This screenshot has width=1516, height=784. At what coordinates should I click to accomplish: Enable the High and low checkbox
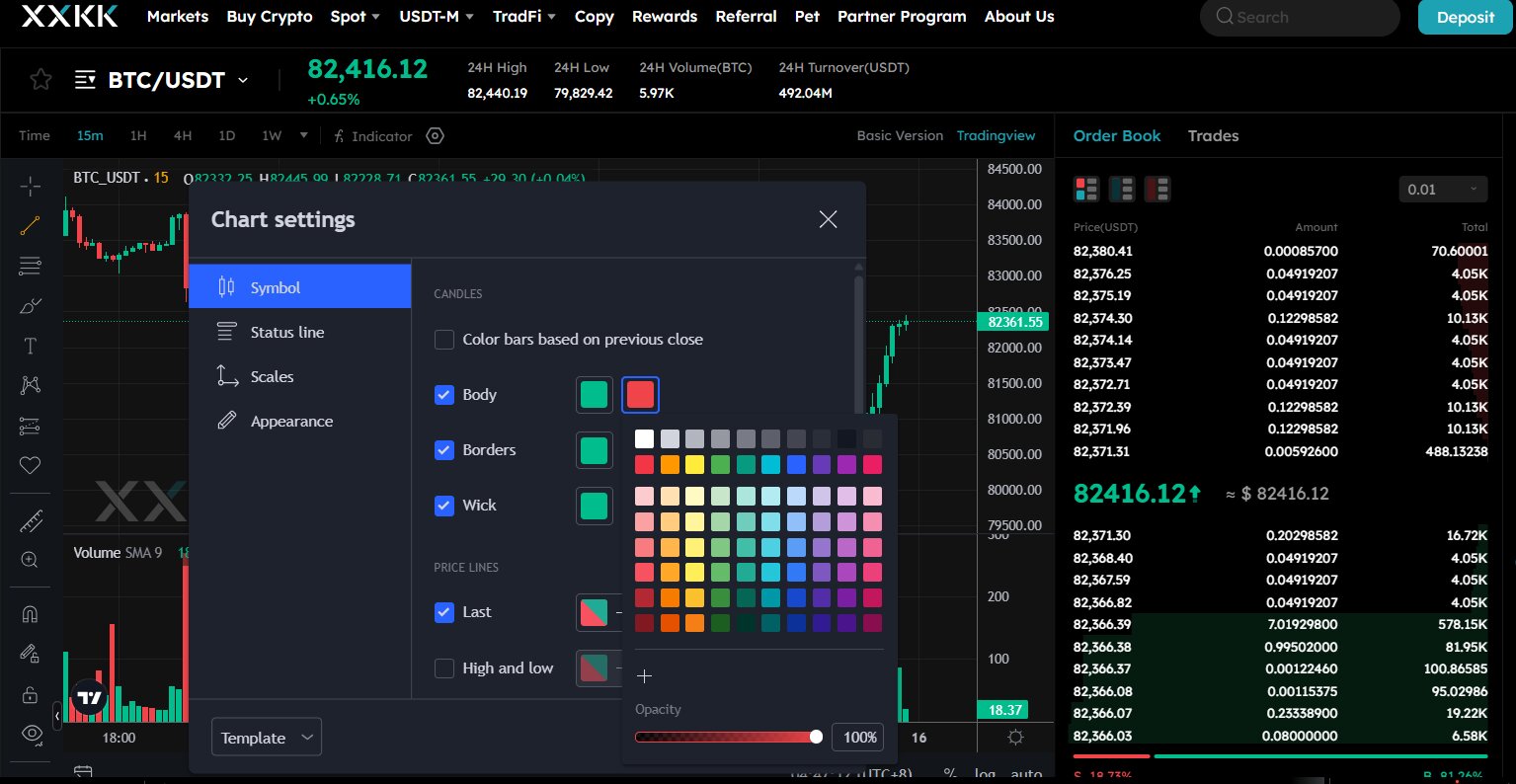coord(444,668)
